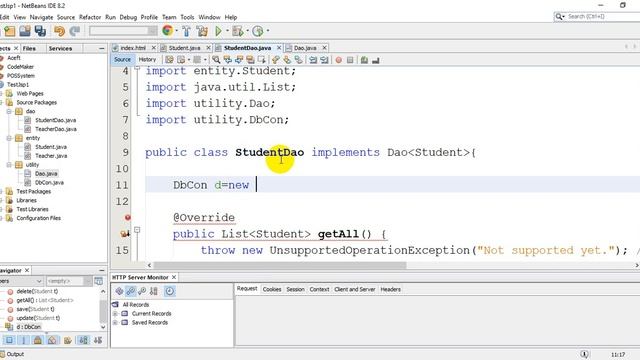Click the Redo arrow icon
The width and height of the screenshot is (640, 360).
(x=75, y=31)
